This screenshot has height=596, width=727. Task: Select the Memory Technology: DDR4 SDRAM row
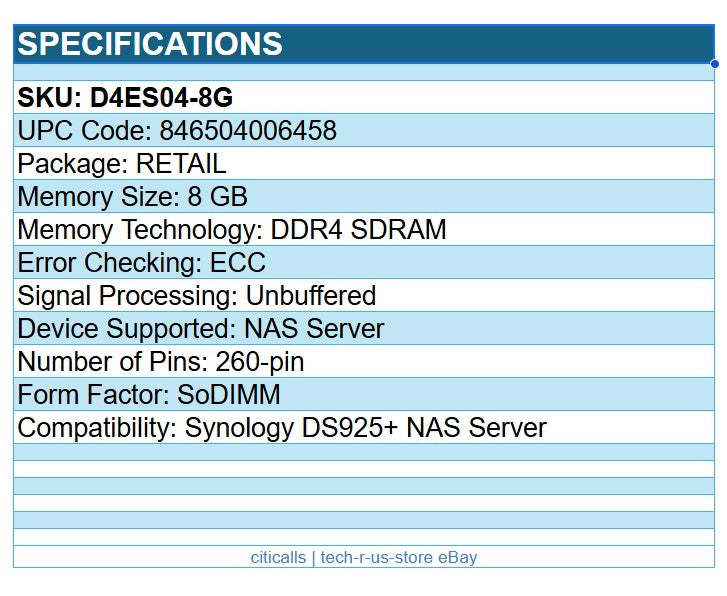[364, 229]
